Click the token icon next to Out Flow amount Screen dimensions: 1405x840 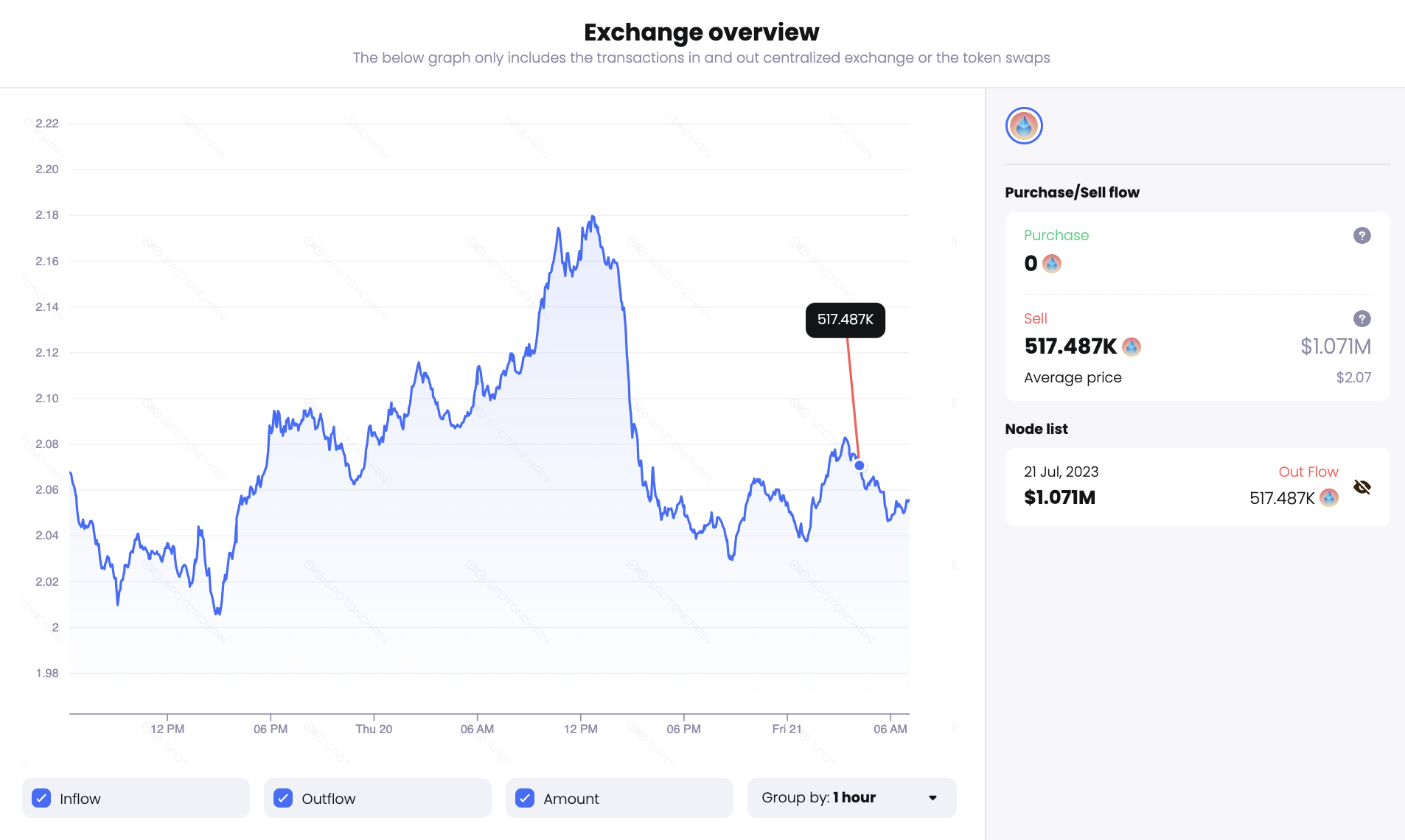tap(1328, 498)
